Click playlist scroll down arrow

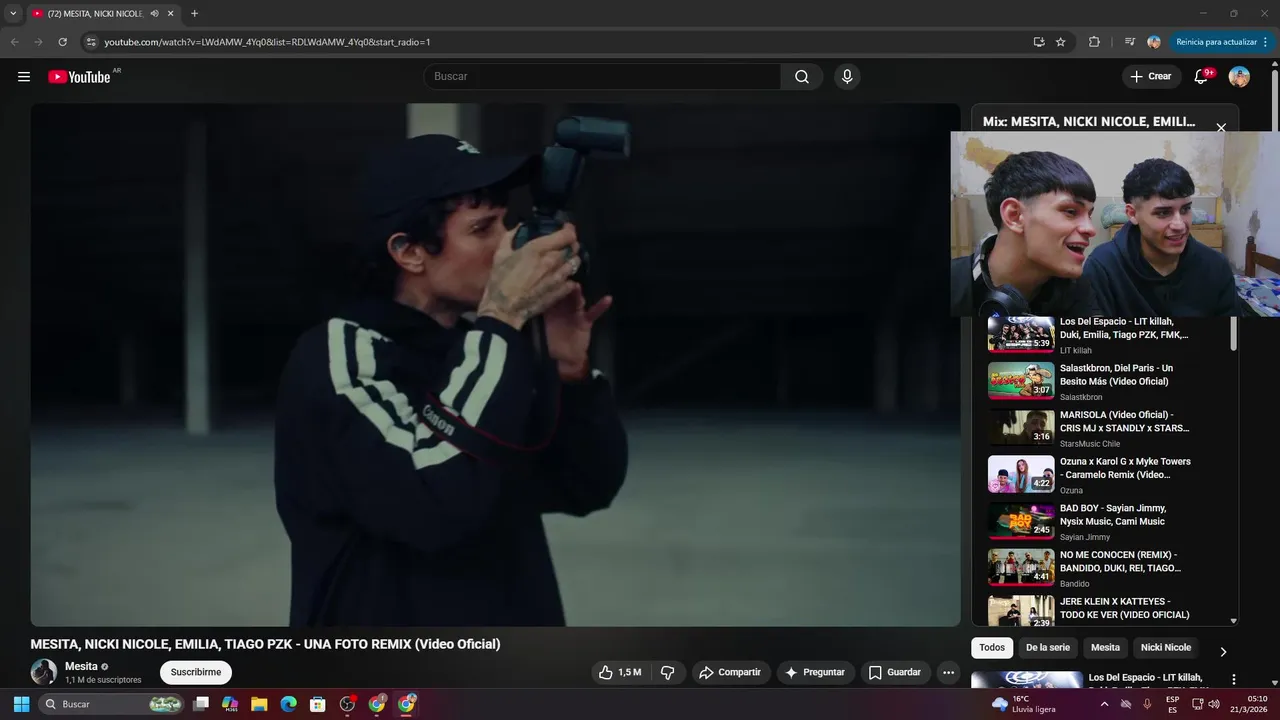(x=1233, y=621)
